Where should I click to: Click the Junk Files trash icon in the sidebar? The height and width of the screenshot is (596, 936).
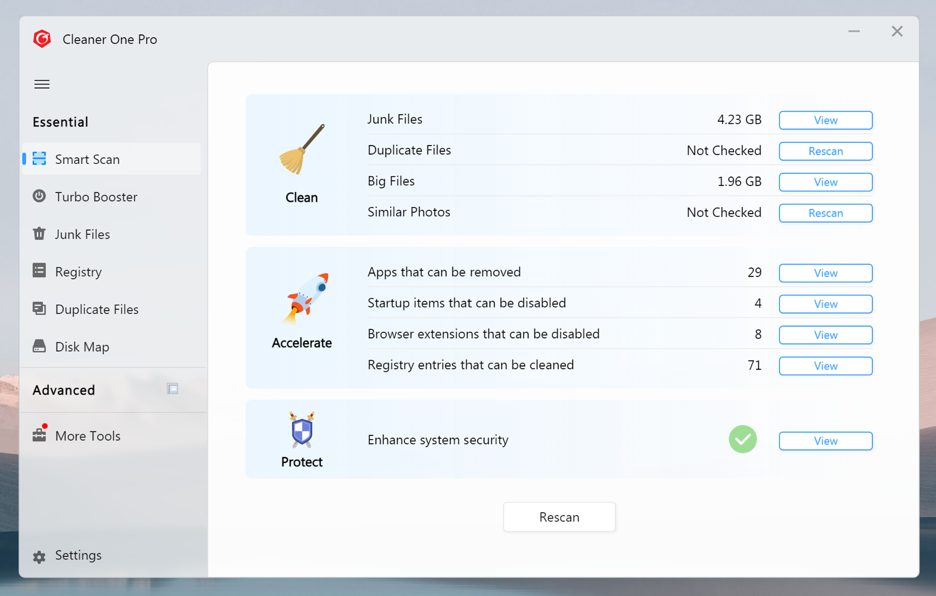[39, 234]
